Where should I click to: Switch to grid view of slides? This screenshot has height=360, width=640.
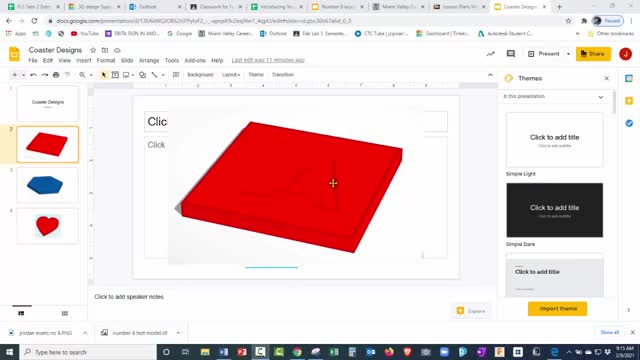pyautogui.click(x=64, y=313)
